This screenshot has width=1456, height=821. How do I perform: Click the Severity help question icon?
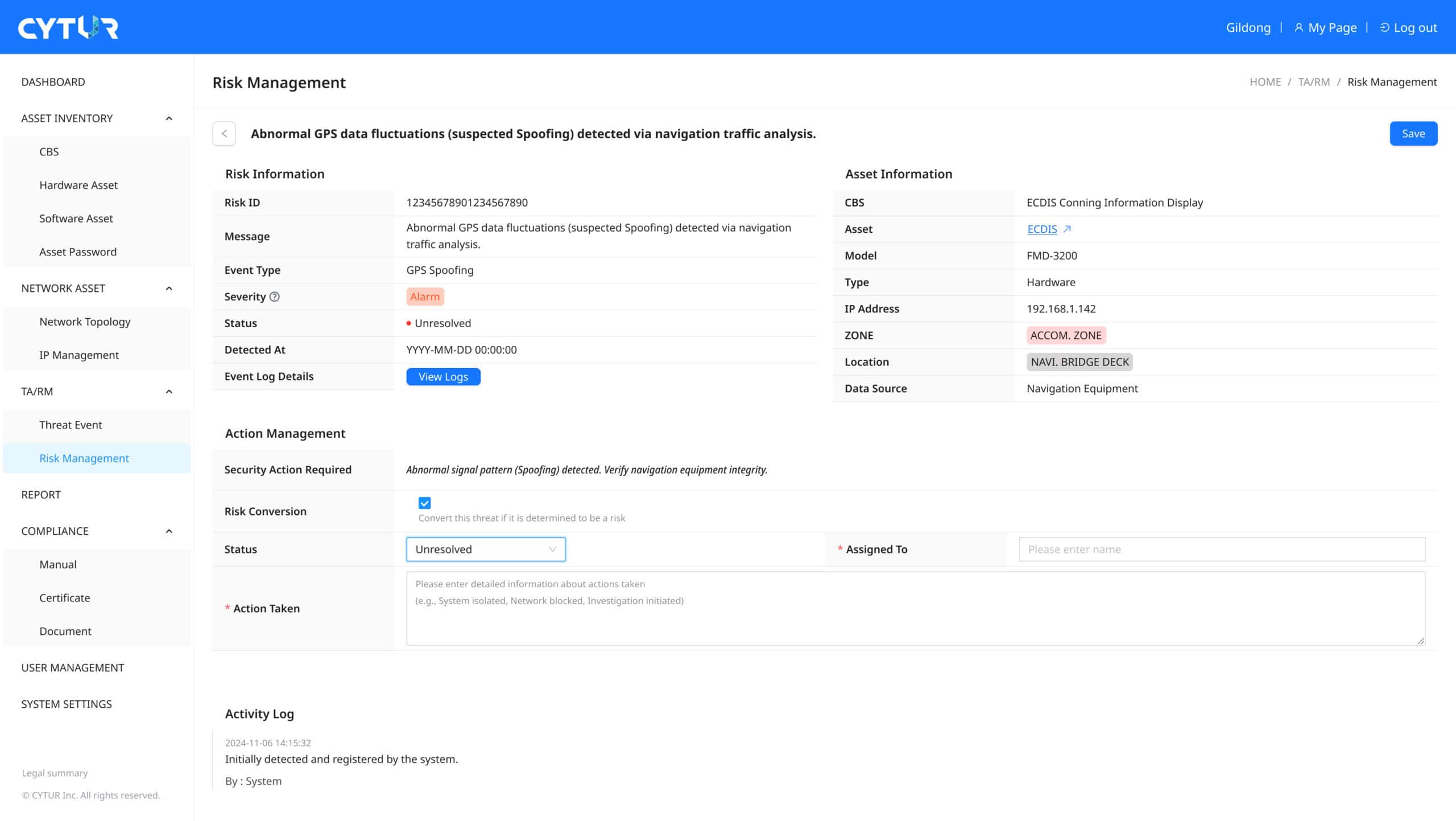coord(274,296)
